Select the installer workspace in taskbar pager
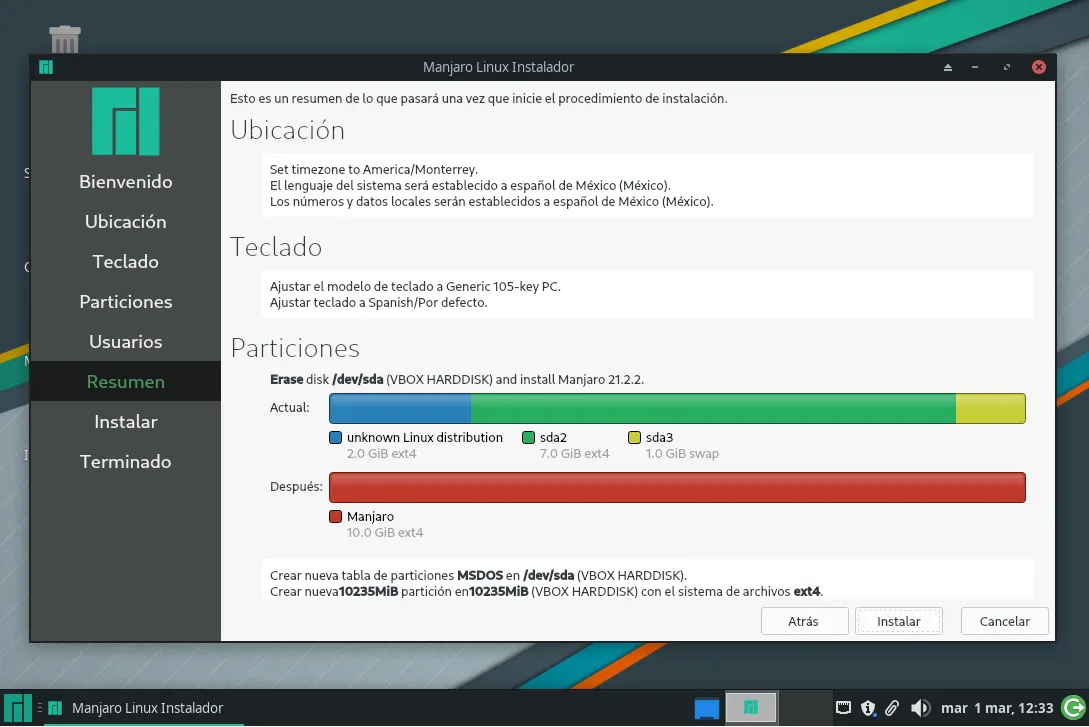The width and height of the screenshot is (1089, 727). pyautogui.click(x=751, y=708)
